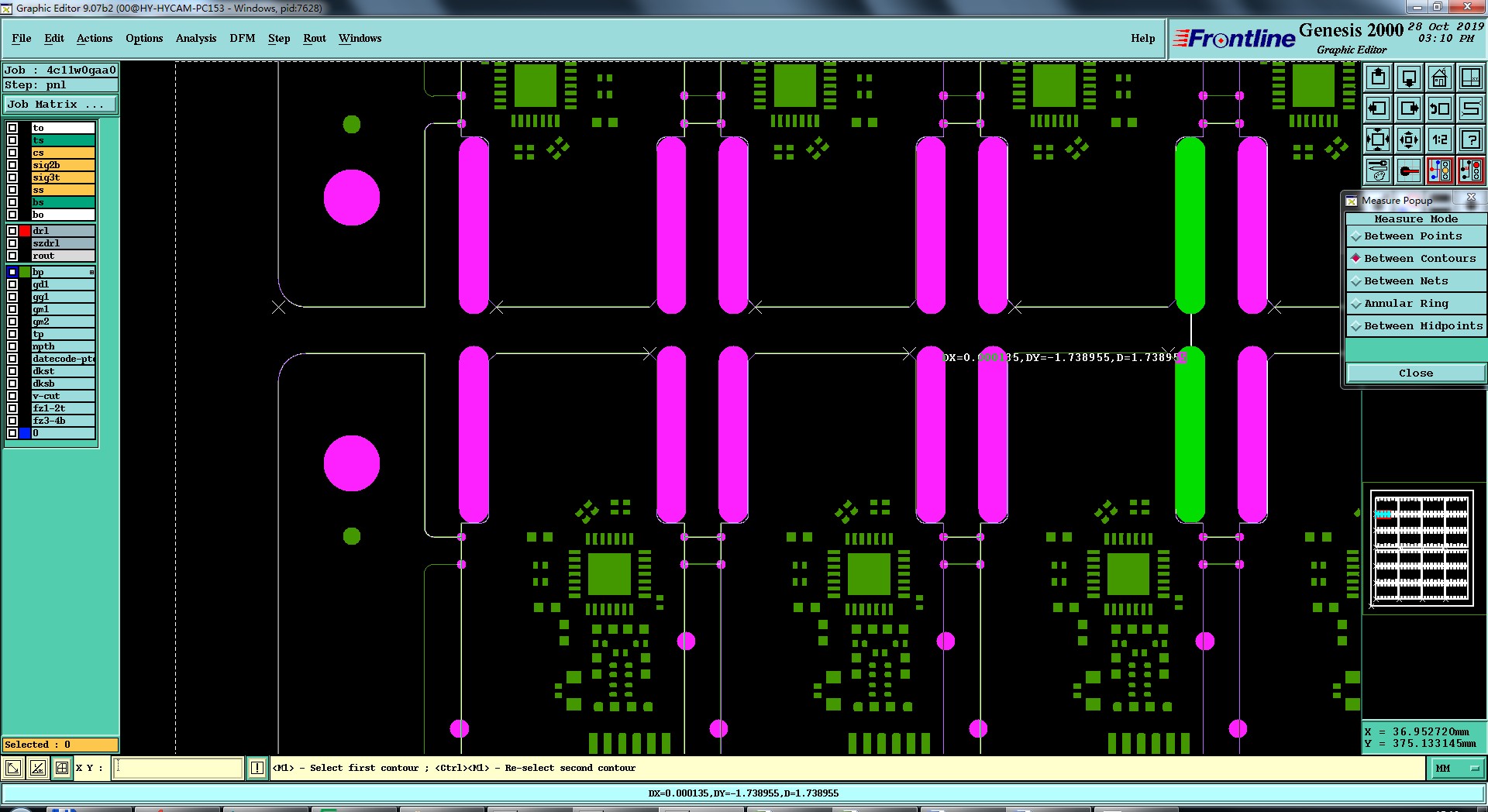Toggle the checkbox for layer ts
The width and height of the screenshot is (1488, 812).
12,140
